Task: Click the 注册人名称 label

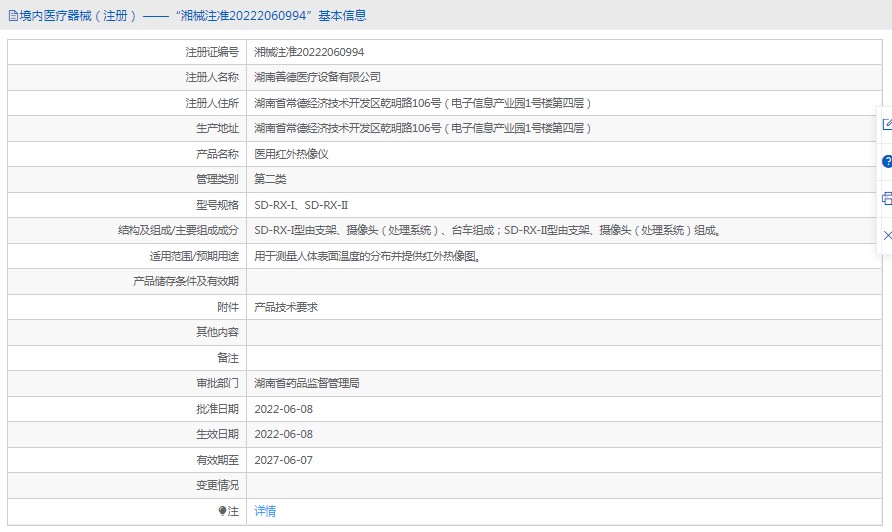Action: [x=212, y=77]
